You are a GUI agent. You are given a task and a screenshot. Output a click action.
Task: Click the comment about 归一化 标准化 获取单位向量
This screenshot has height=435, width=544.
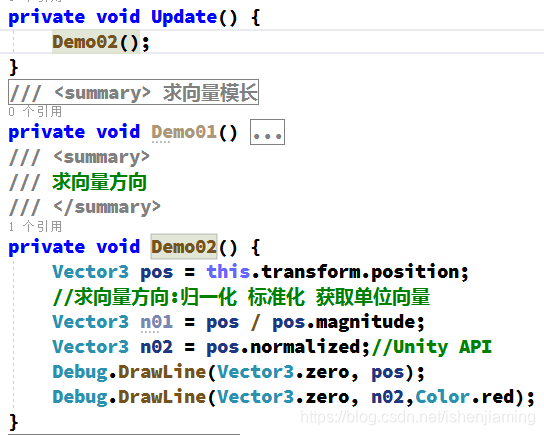point(241,297)
